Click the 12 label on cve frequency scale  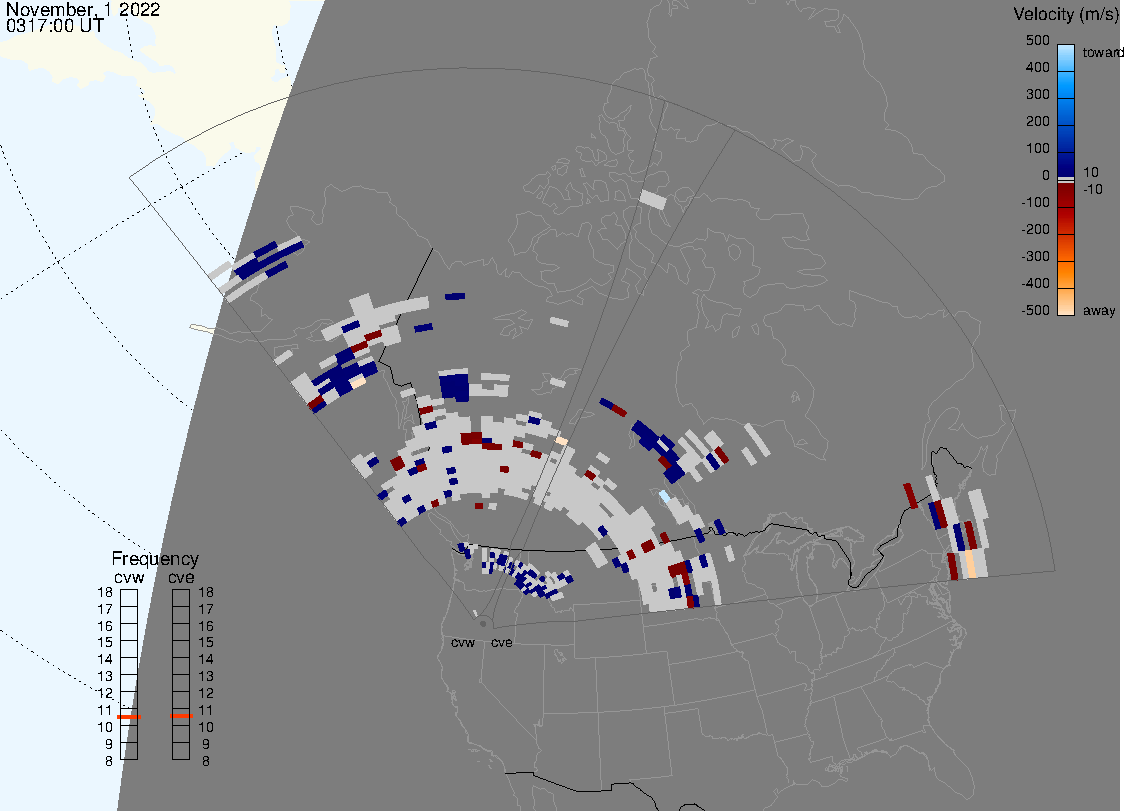pos(206,693)
